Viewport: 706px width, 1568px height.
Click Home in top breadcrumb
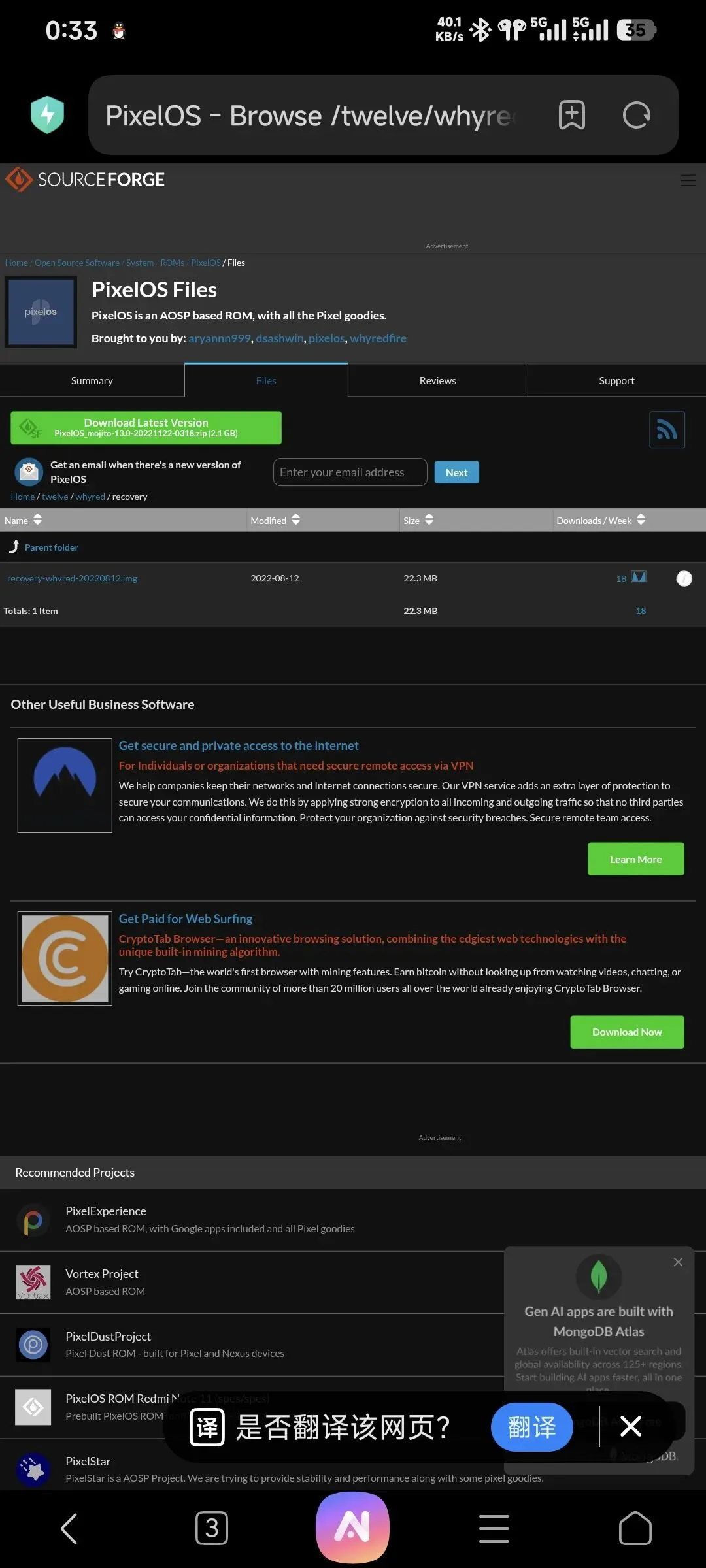(x=16, y=263)
